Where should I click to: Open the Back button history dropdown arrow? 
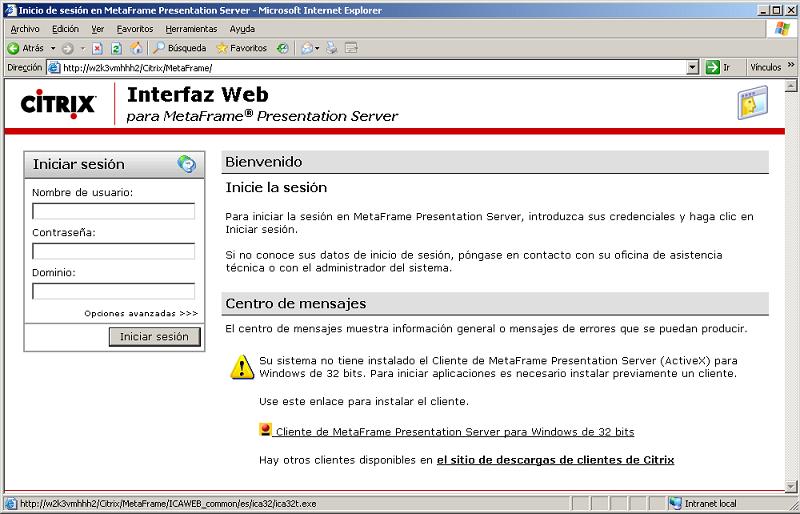tap(53, 48)
